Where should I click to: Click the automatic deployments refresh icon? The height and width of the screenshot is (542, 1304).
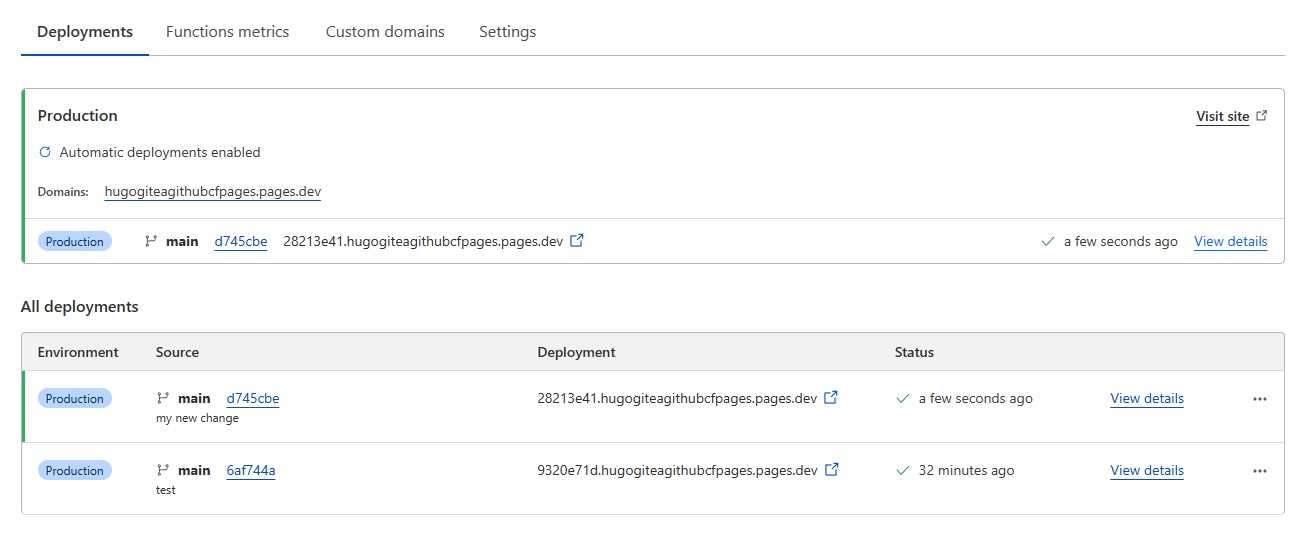click(44, 153)
